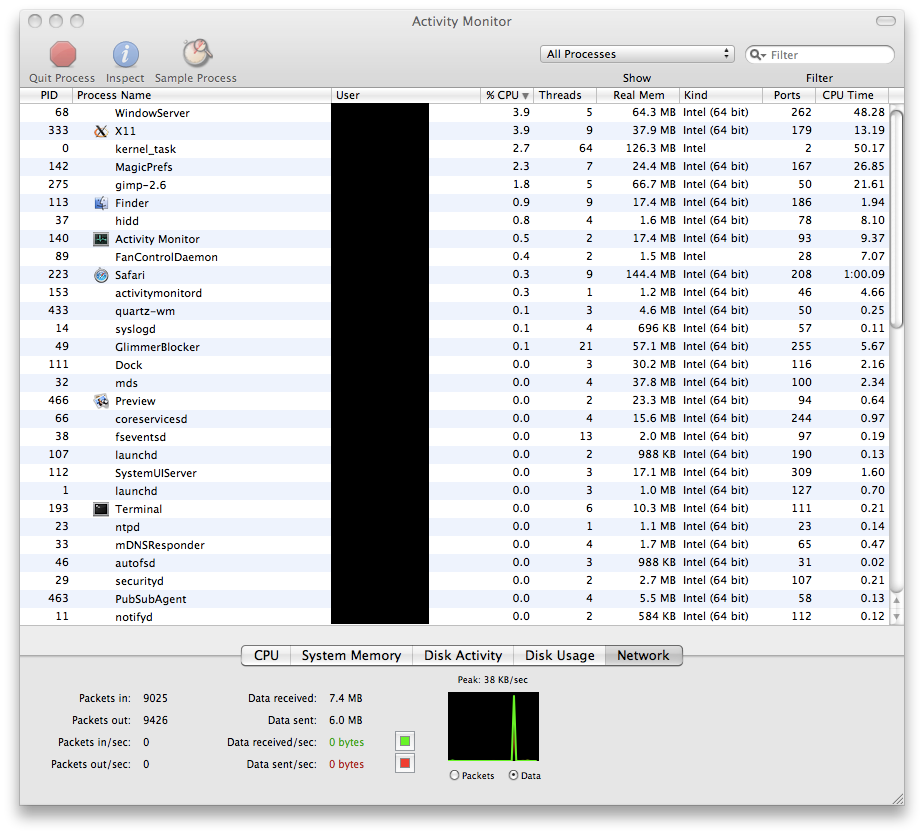Select the Packets graph radio button
Image resolution: width=924 pixels, height=835 pixels.
pos(454,775)
